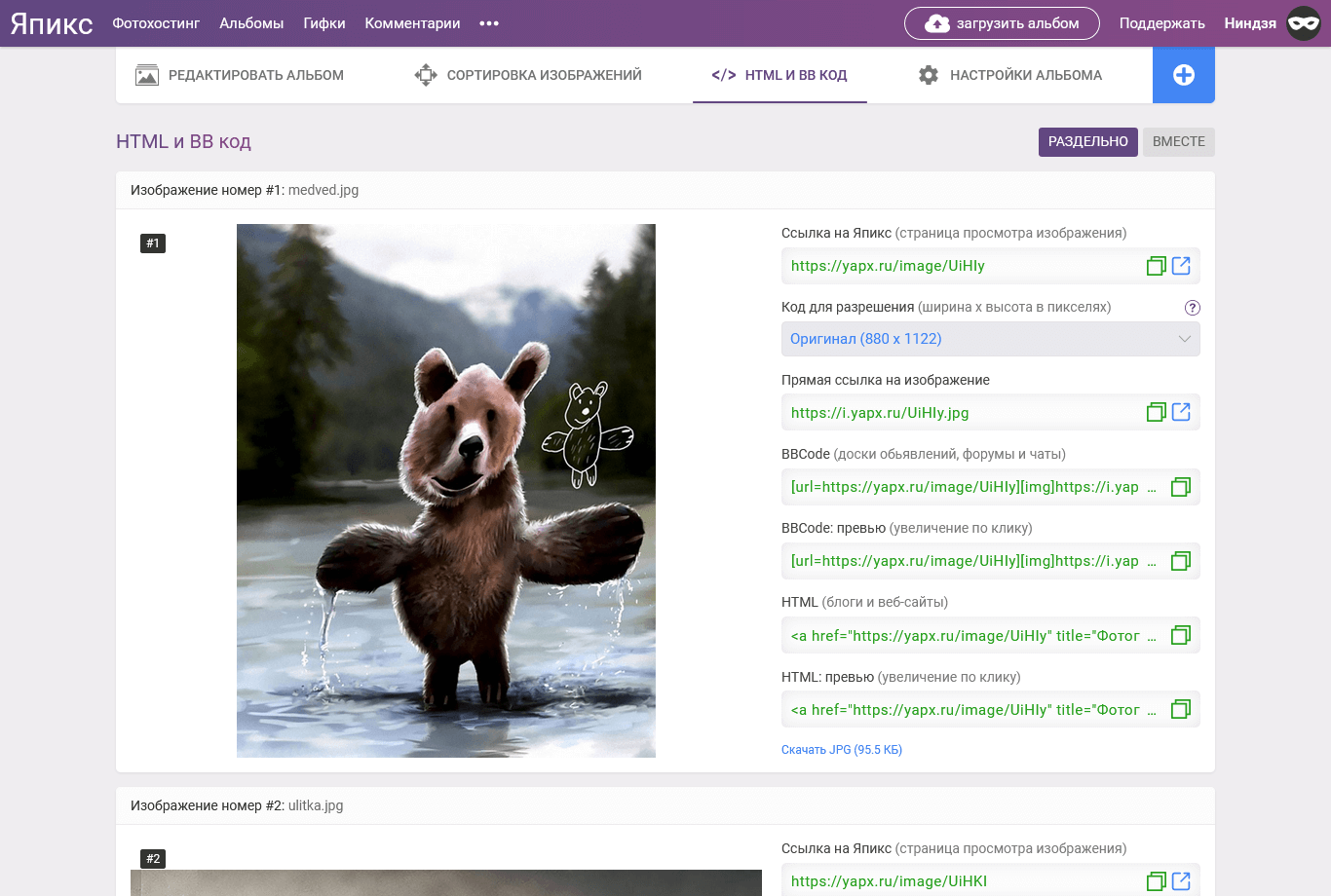Click the medved.jpg bear image preview
The height and width of the screenshot is (896, 1331).
click(x=445, y=491)
